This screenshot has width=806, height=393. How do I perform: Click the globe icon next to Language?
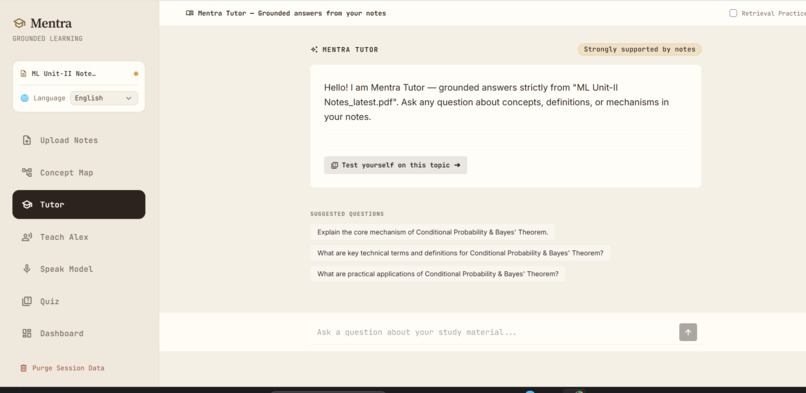pyautogui.click(x=25, y=98)
